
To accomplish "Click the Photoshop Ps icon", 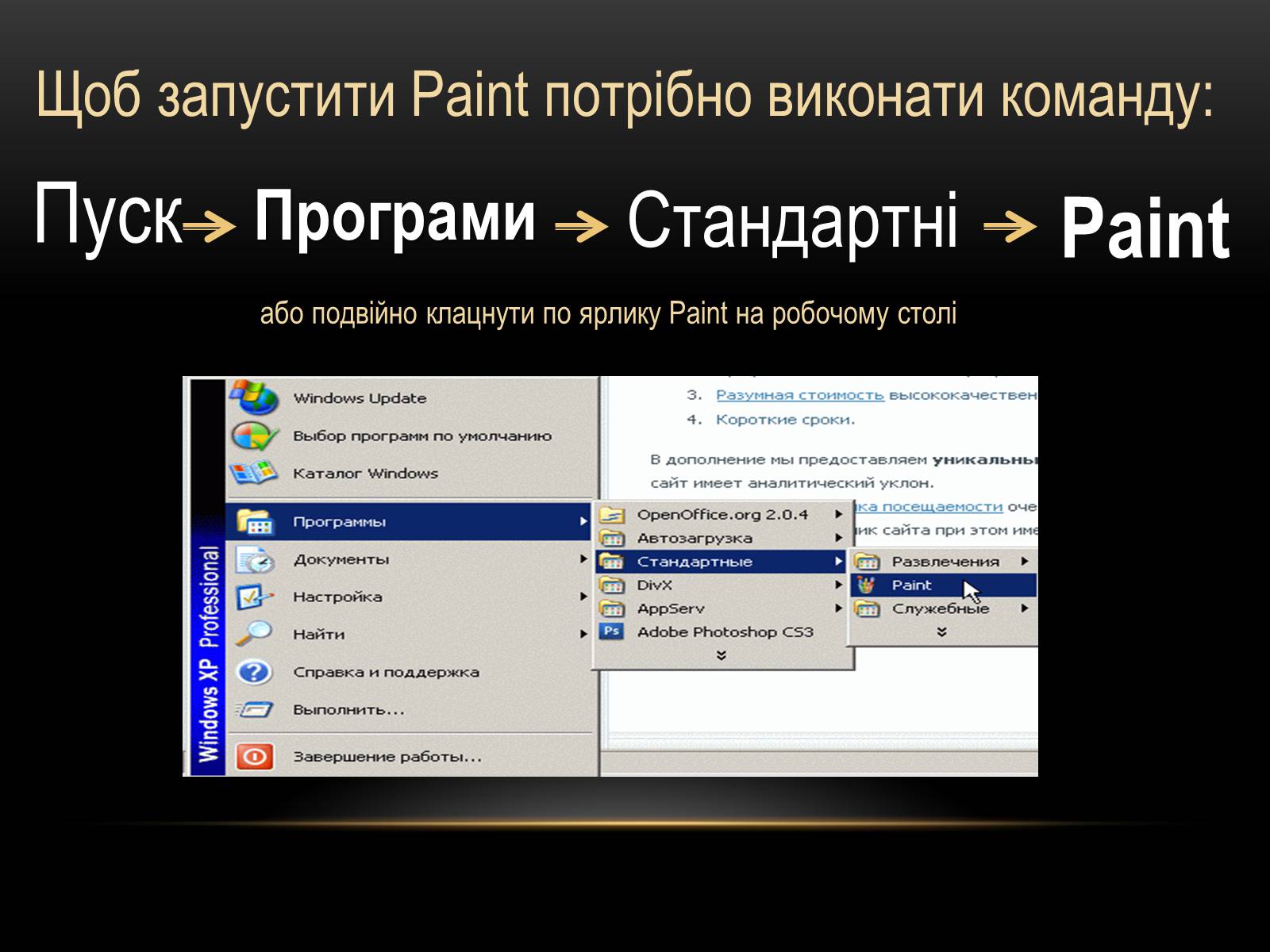I will [x=611, y=631].
